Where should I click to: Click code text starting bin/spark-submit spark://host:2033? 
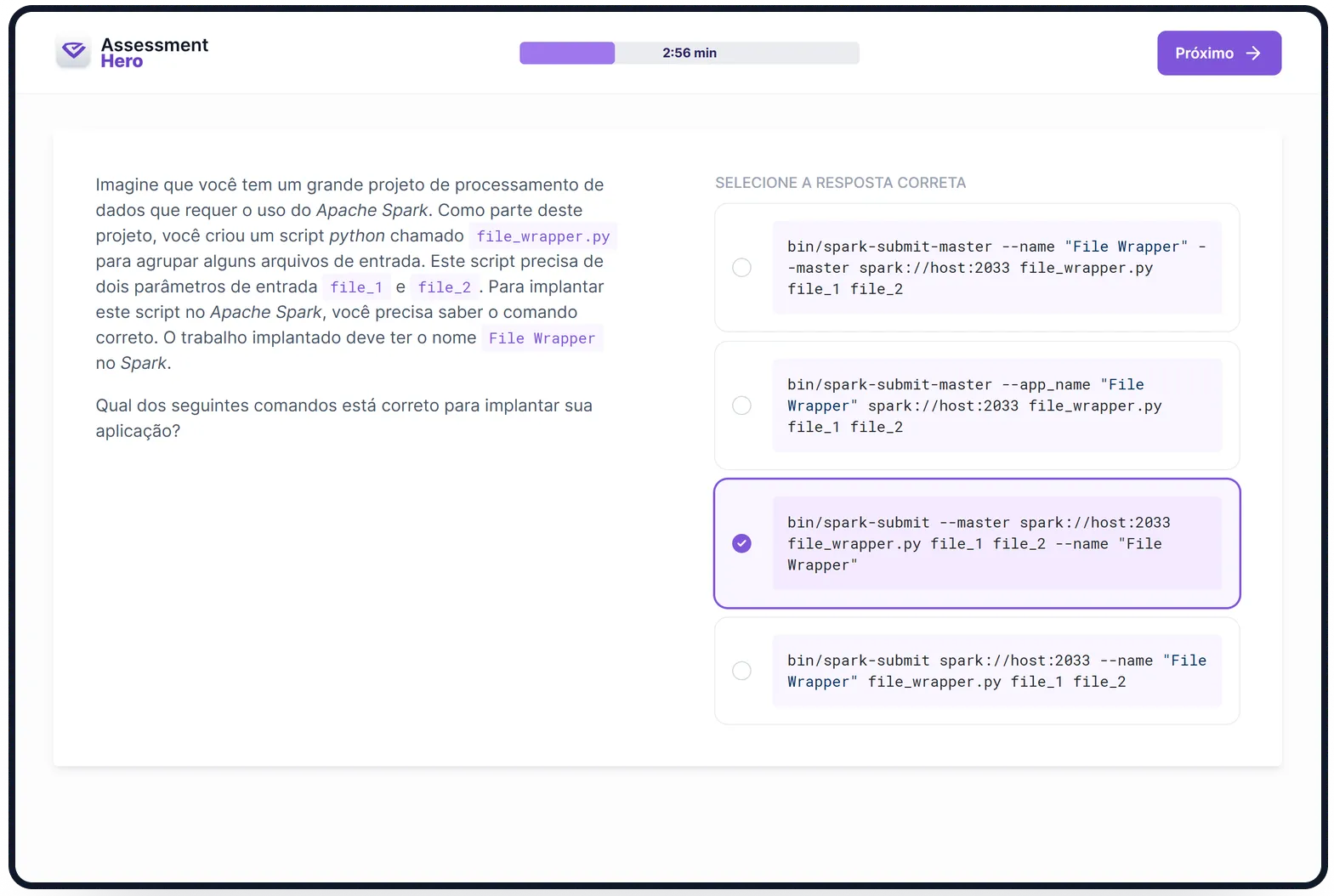point(996,671)
